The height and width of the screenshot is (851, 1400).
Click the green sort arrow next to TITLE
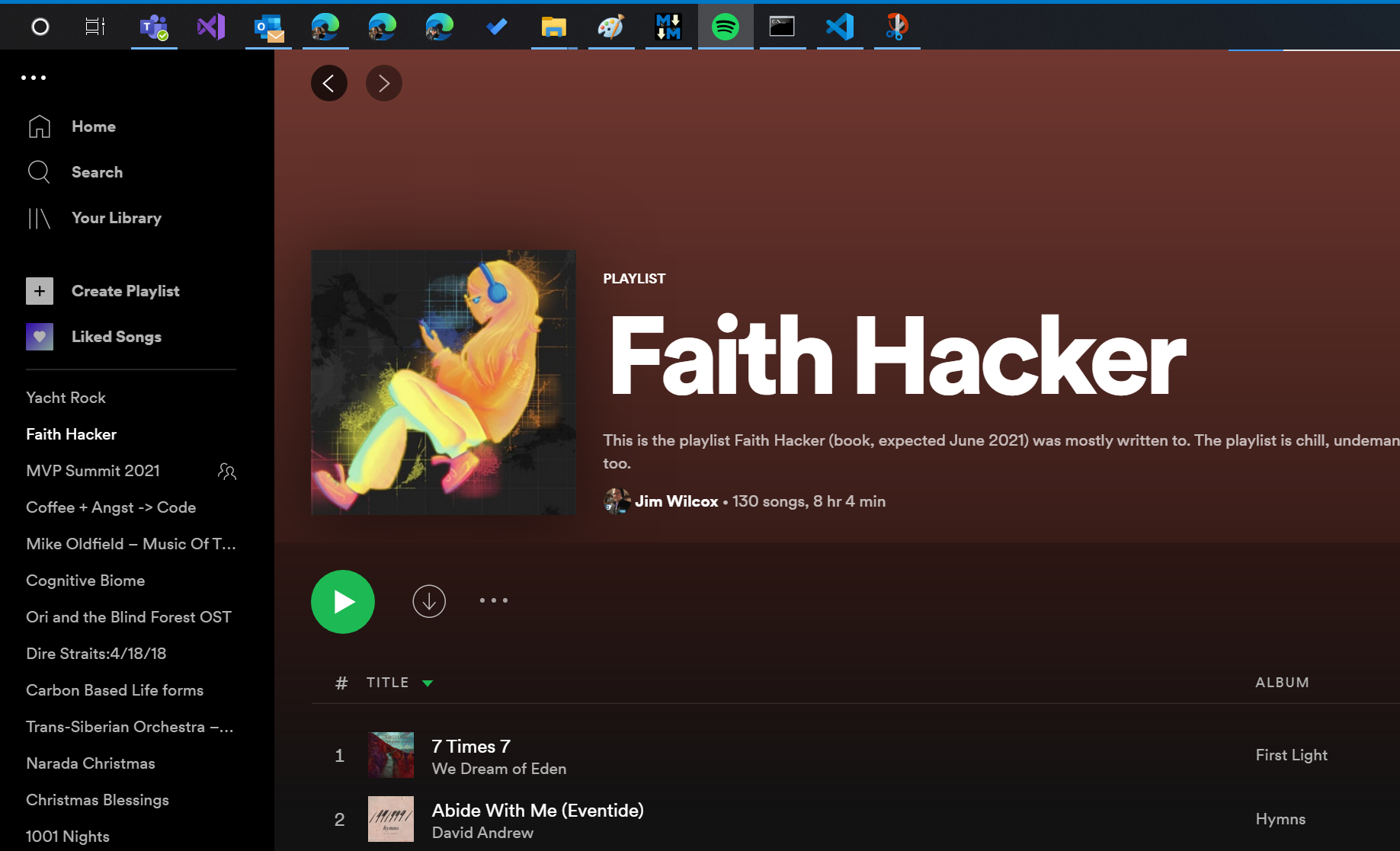428,683
